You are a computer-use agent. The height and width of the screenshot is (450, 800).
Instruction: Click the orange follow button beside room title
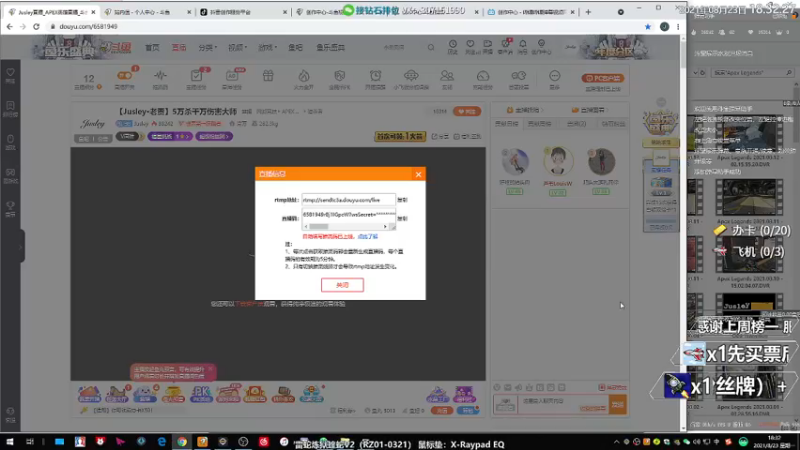pyautogui.click(x=467, y=111)
